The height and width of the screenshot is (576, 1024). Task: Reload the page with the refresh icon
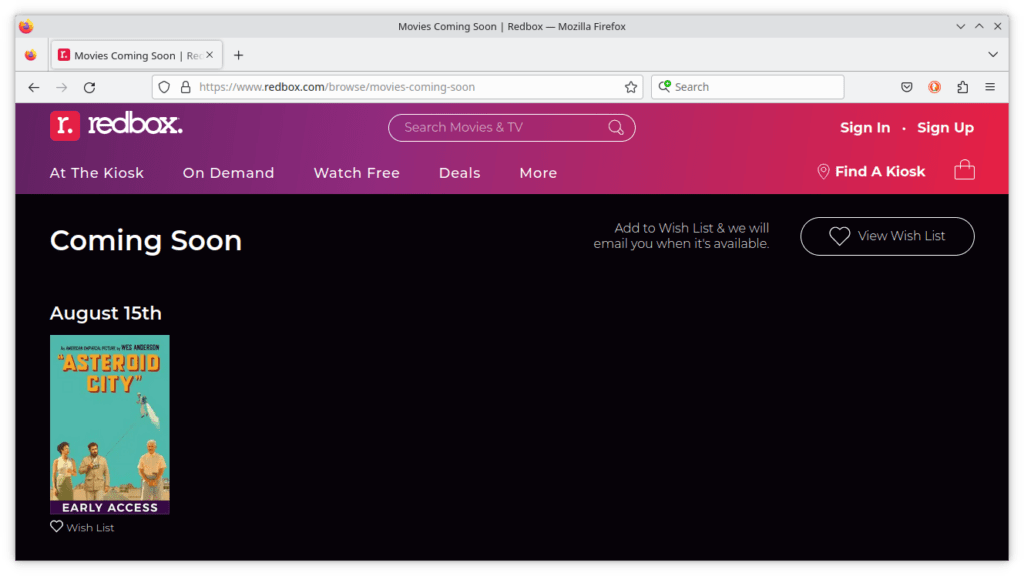89,87
